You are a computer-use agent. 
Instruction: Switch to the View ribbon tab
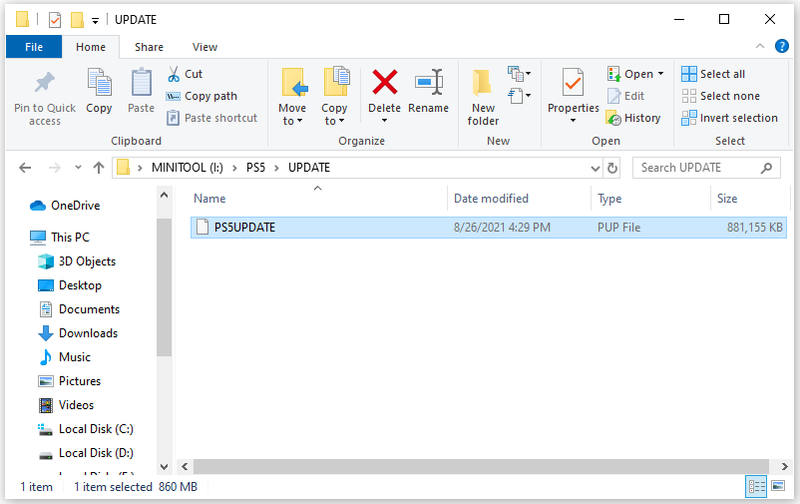click(205, 47)
